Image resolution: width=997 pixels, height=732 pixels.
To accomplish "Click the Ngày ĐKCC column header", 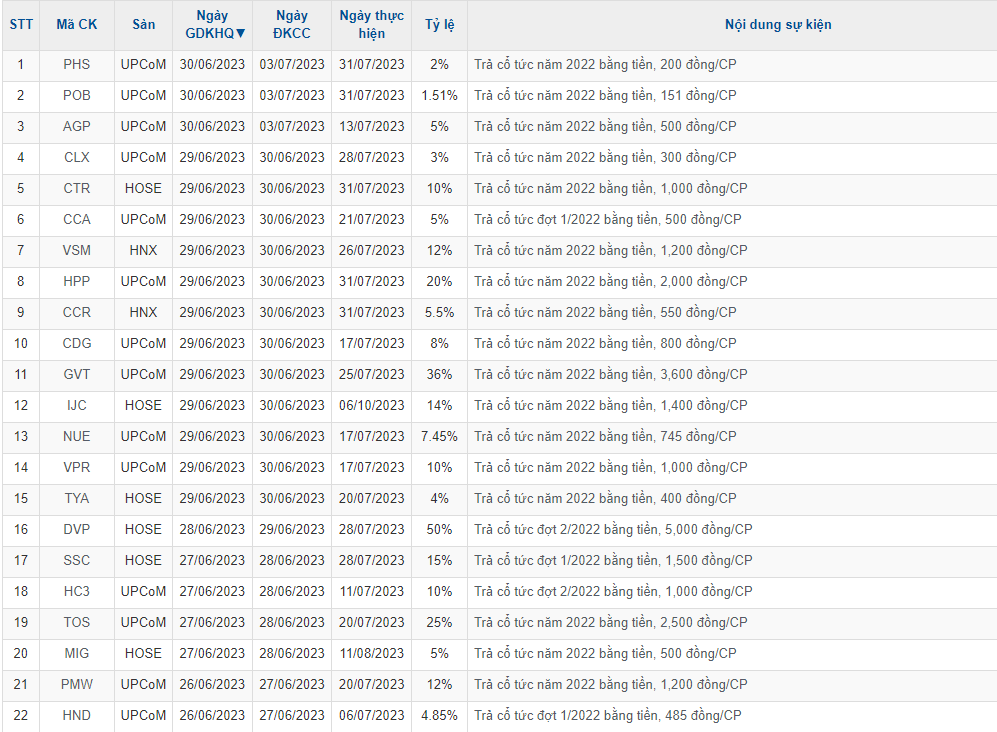I will point(291,25).
